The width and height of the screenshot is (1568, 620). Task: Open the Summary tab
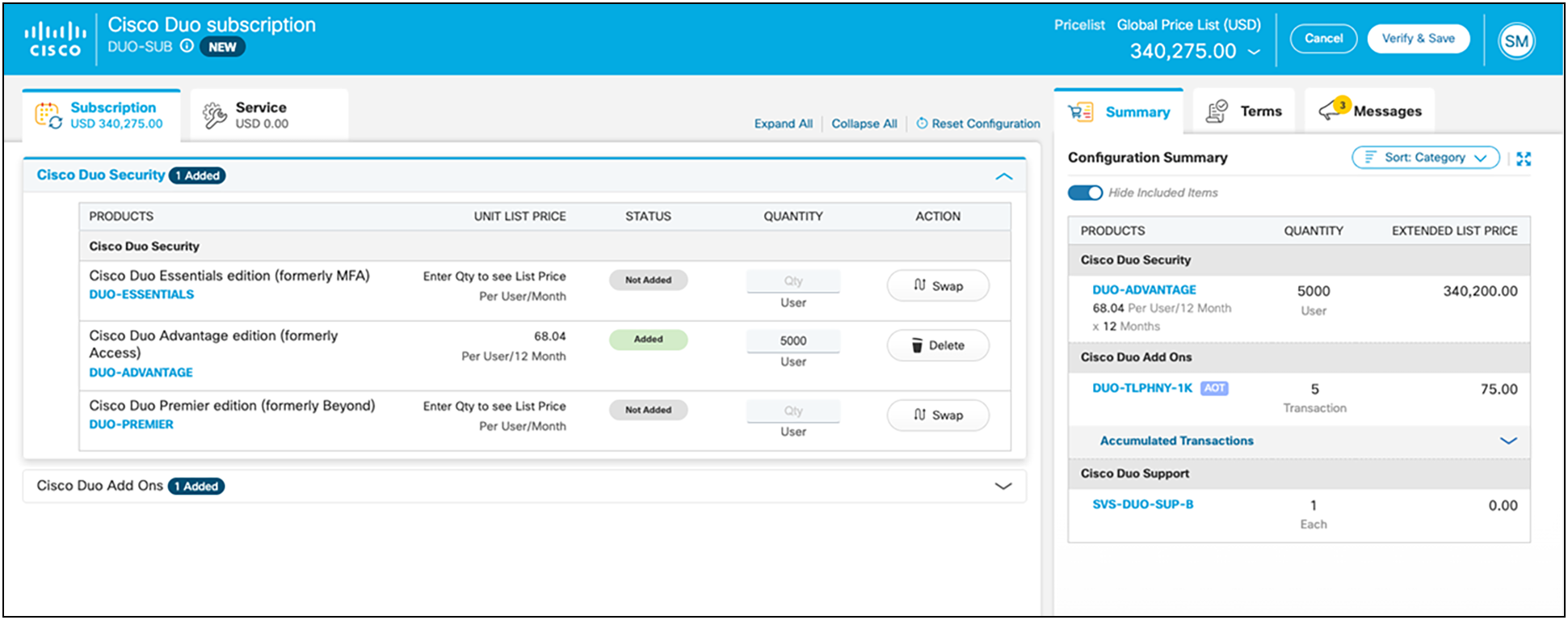[x=1119, y=112]
